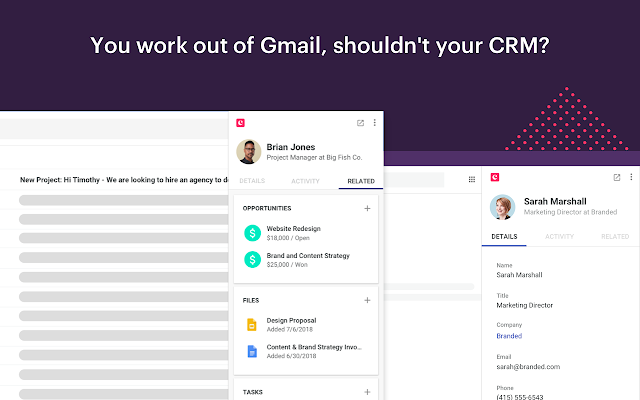Click Sarah Marshall profile photo
The width and height of the screenshot is (640, 400).
coord(502,207)
